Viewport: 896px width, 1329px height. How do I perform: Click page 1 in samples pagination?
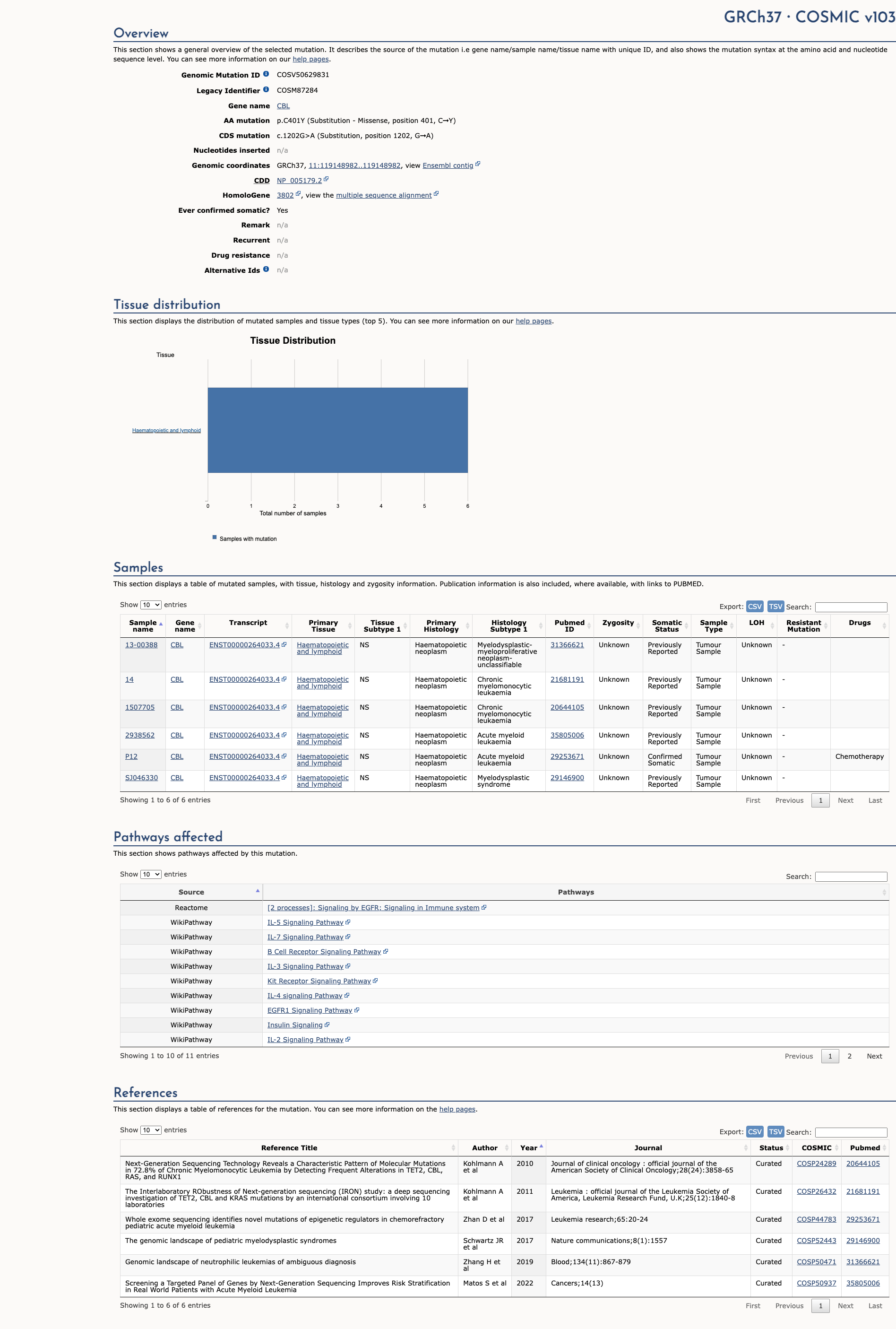pyautogui.click(x=820, y=800)
